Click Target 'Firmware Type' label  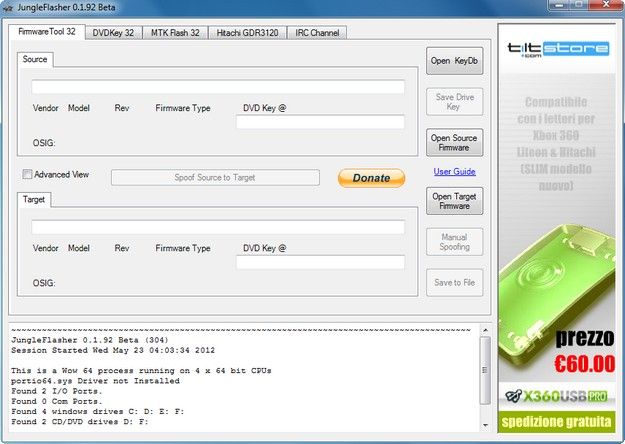pyautogui.click(x=183, y=248)
